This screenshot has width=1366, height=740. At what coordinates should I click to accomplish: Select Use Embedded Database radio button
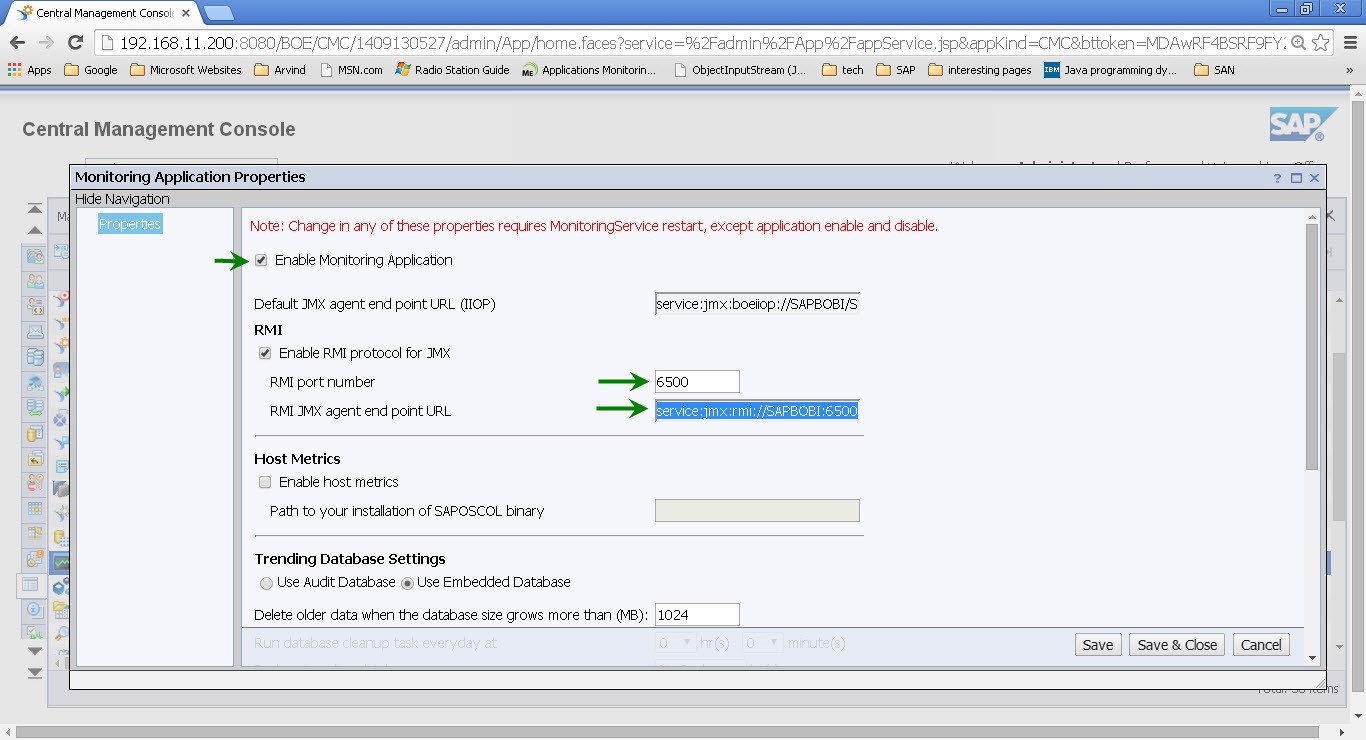(407, 583)
